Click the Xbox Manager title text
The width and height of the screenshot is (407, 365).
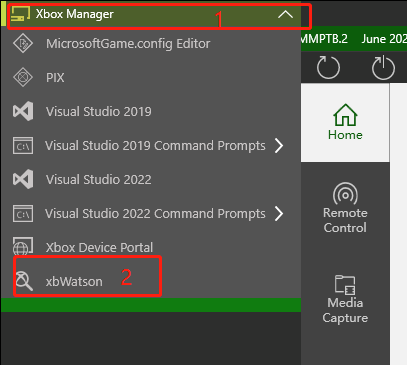(75, 14)
